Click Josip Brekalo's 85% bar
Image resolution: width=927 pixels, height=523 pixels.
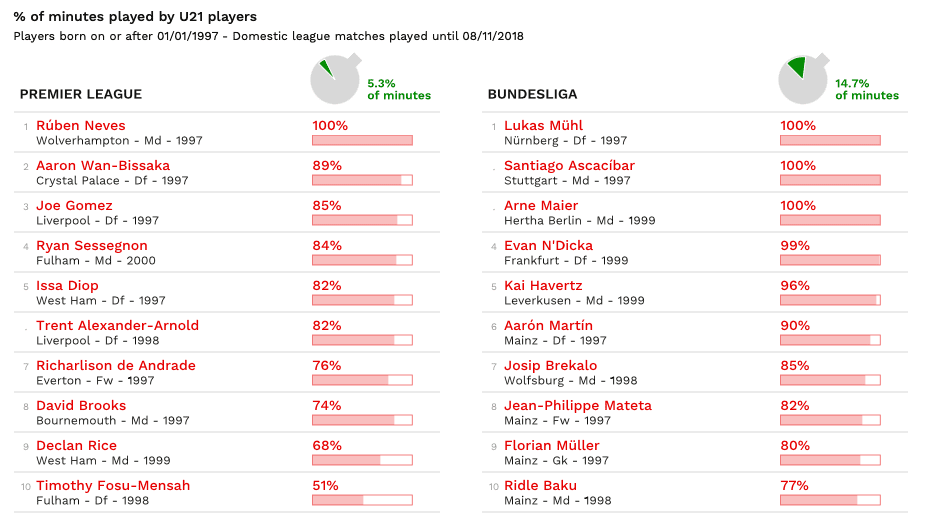[830, 380]
